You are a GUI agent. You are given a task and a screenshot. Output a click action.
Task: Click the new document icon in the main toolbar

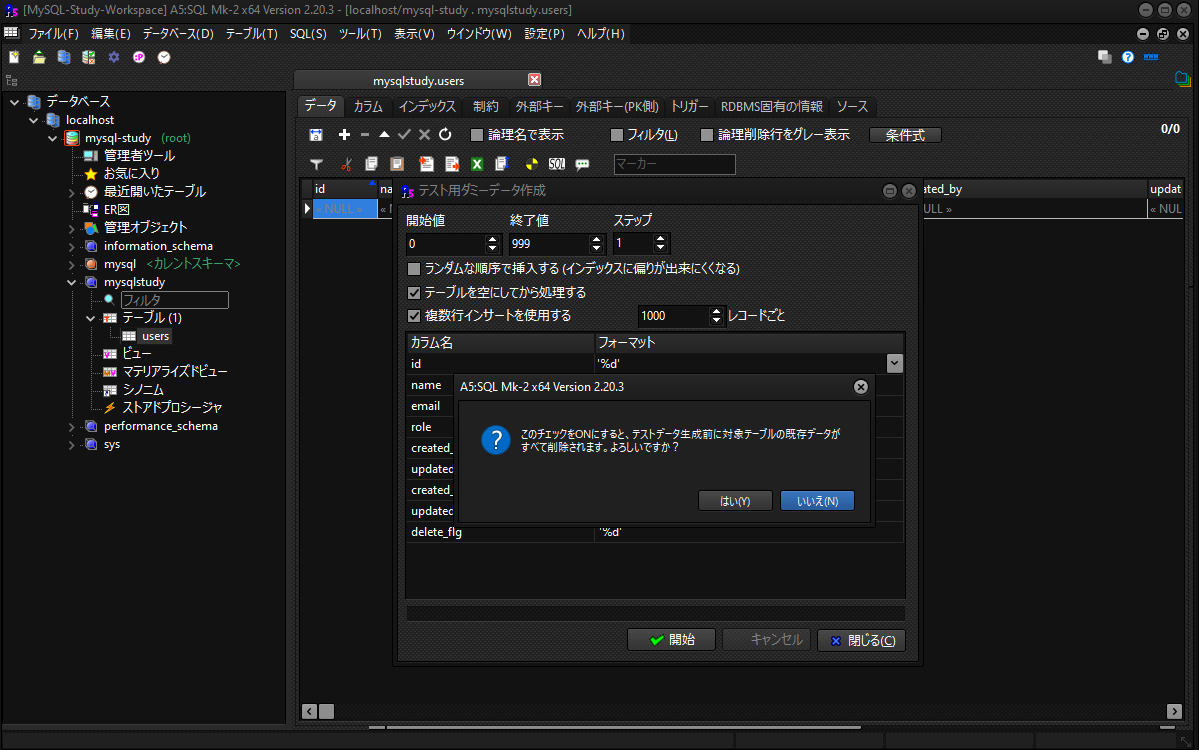point(14,57)
